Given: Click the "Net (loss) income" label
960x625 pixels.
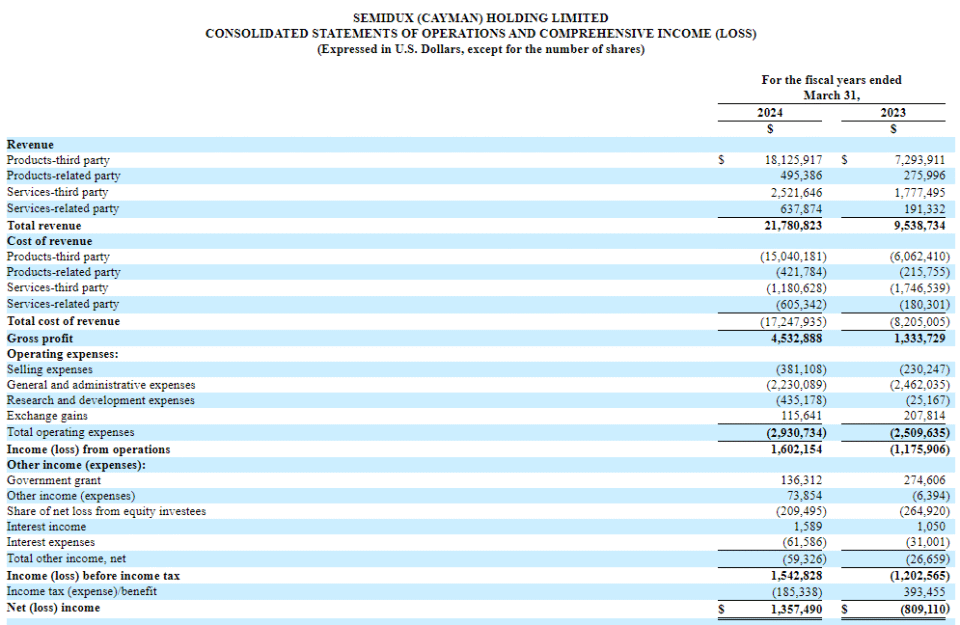Looking at the screenshot, I should coord(53,608).
